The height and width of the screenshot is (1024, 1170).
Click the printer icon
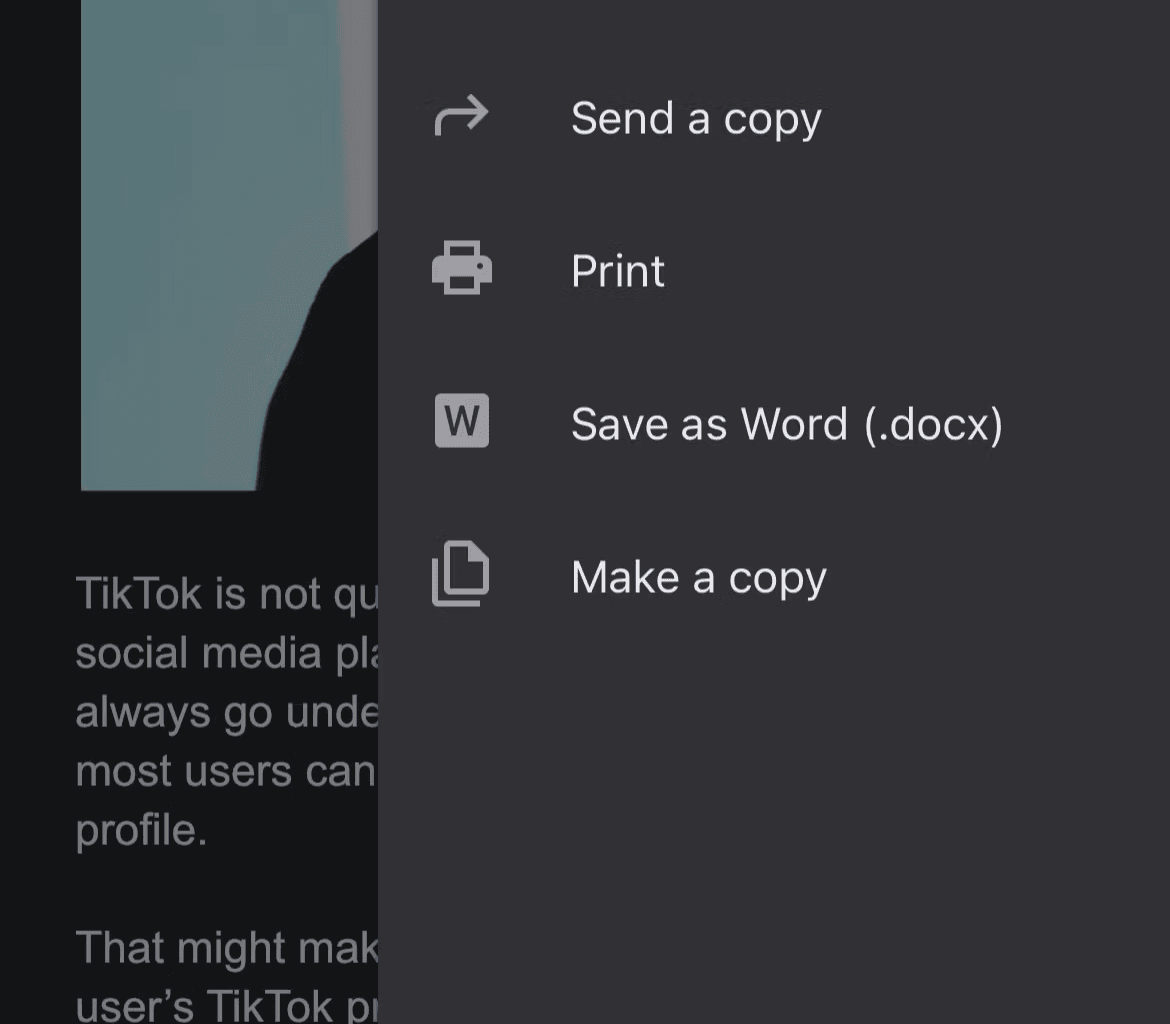coord(462,268)
